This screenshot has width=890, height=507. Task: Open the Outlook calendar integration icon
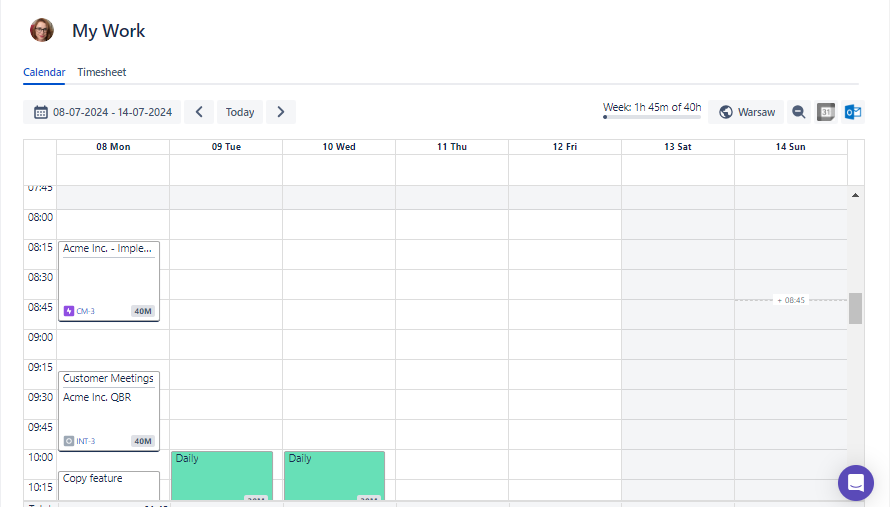point(853,112)
